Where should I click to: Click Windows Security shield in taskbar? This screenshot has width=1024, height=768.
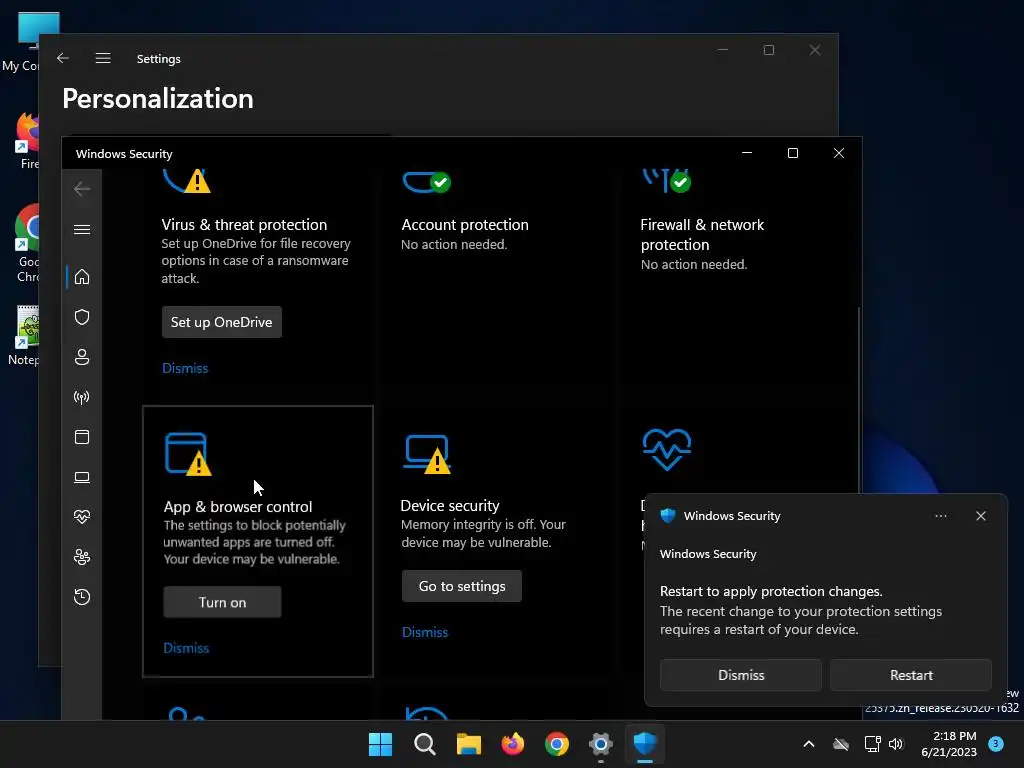point(645,744)
